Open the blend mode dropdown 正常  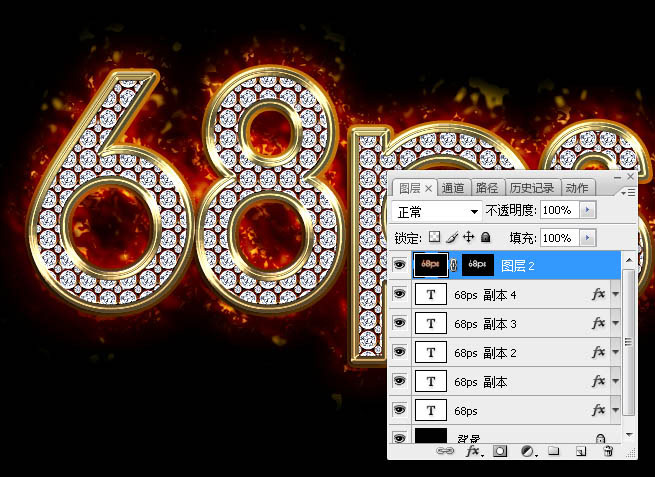coord(437,212)
